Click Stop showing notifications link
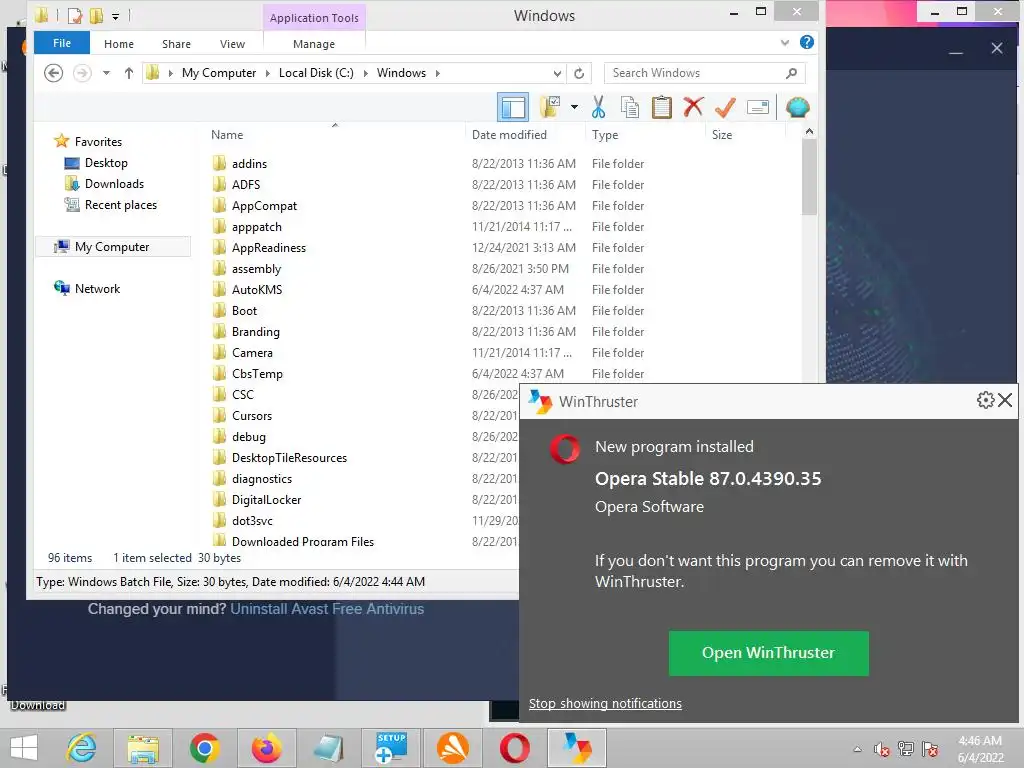 click(605, 703)
